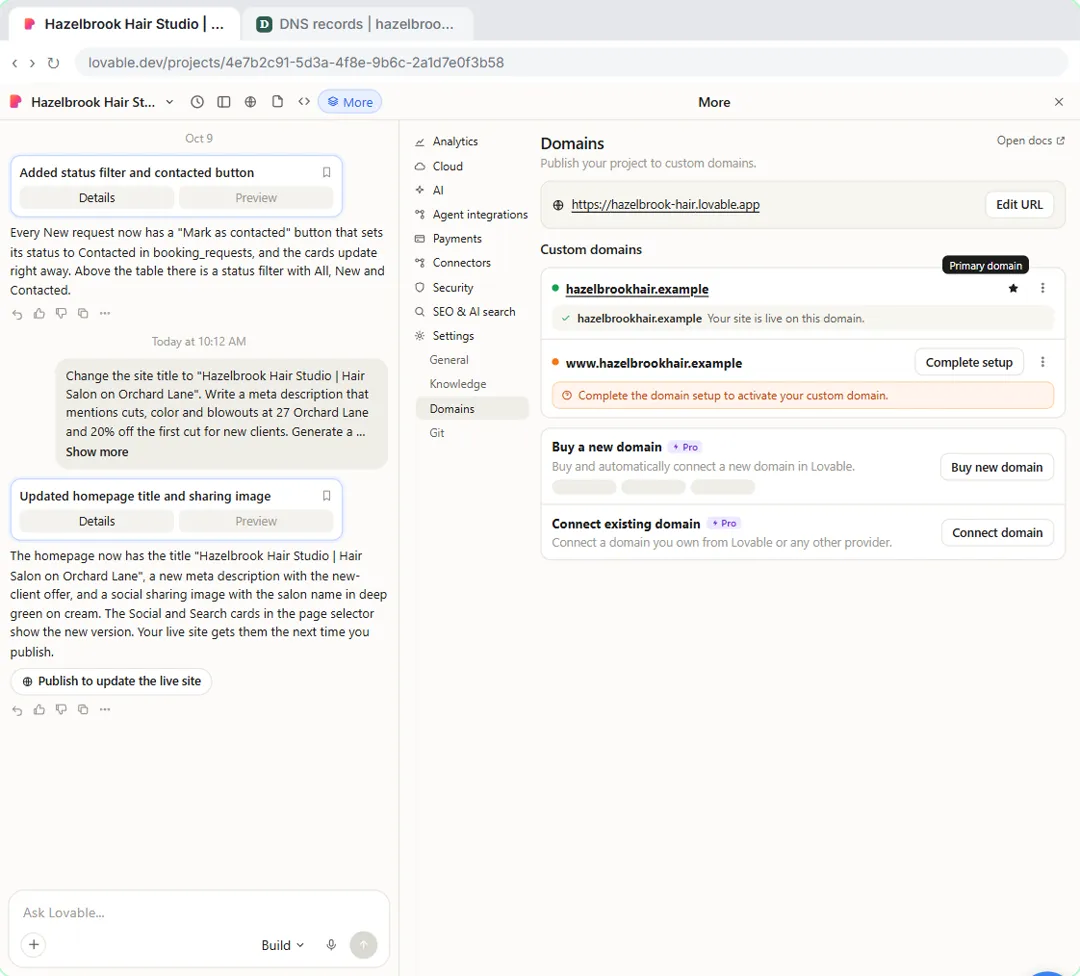Open Preview of 'Added status filter' card
The image size is (1080, 976).
[256, 198]
